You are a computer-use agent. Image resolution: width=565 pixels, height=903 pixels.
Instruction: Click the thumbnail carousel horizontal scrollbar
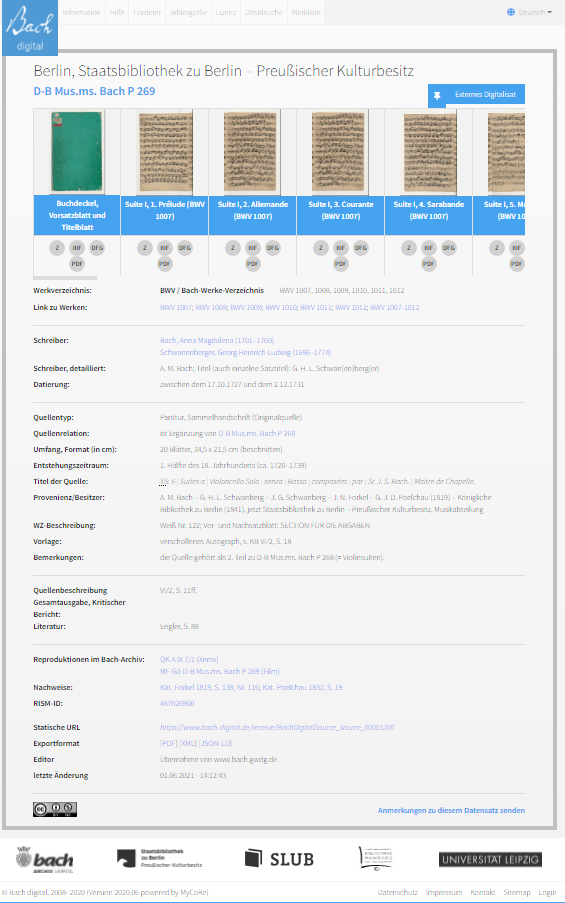point(65,278)
